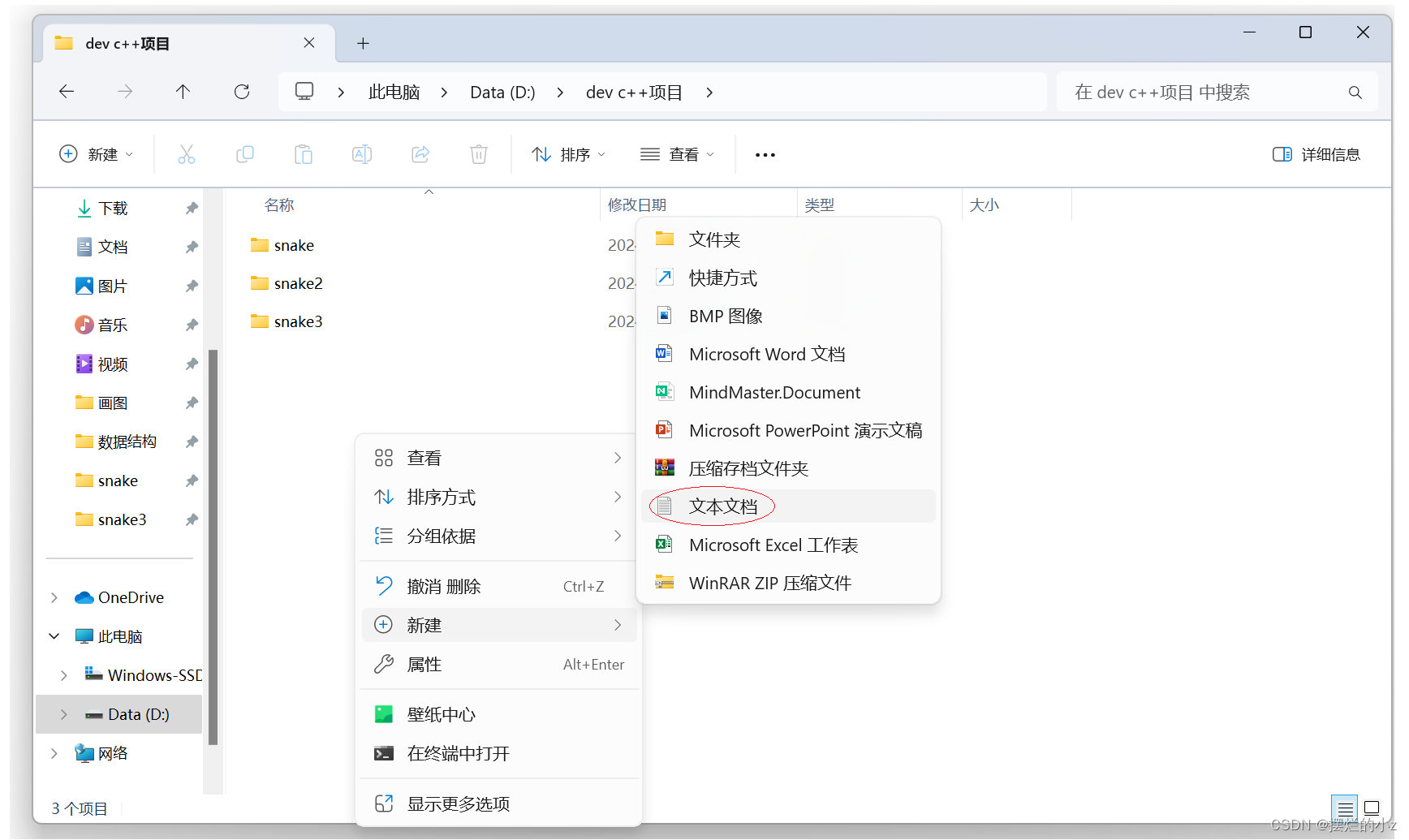This screenshot has width=1409, height=840.
Task: Expand the Windows-SSD drive node
Action: point(64,675)
